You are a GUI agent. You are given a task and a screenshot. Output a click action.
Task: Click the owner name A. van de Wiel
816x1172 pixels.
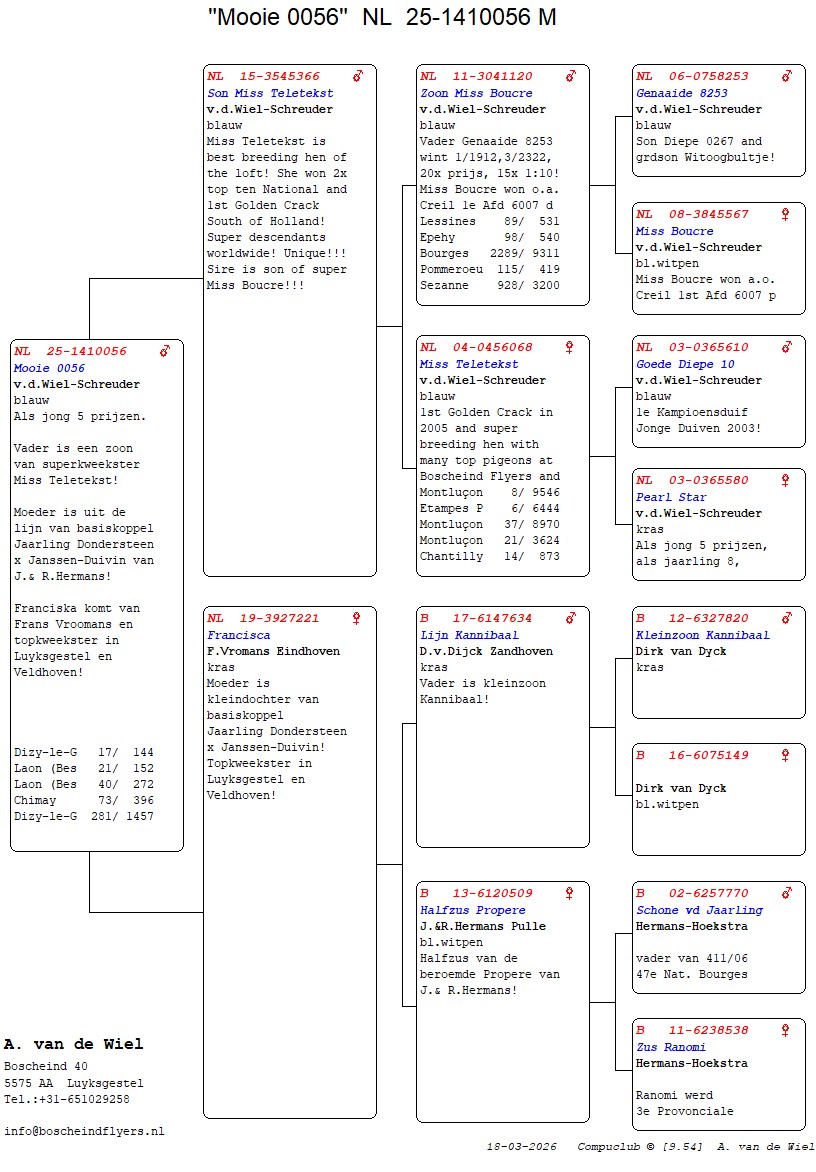click(74, 1044)
